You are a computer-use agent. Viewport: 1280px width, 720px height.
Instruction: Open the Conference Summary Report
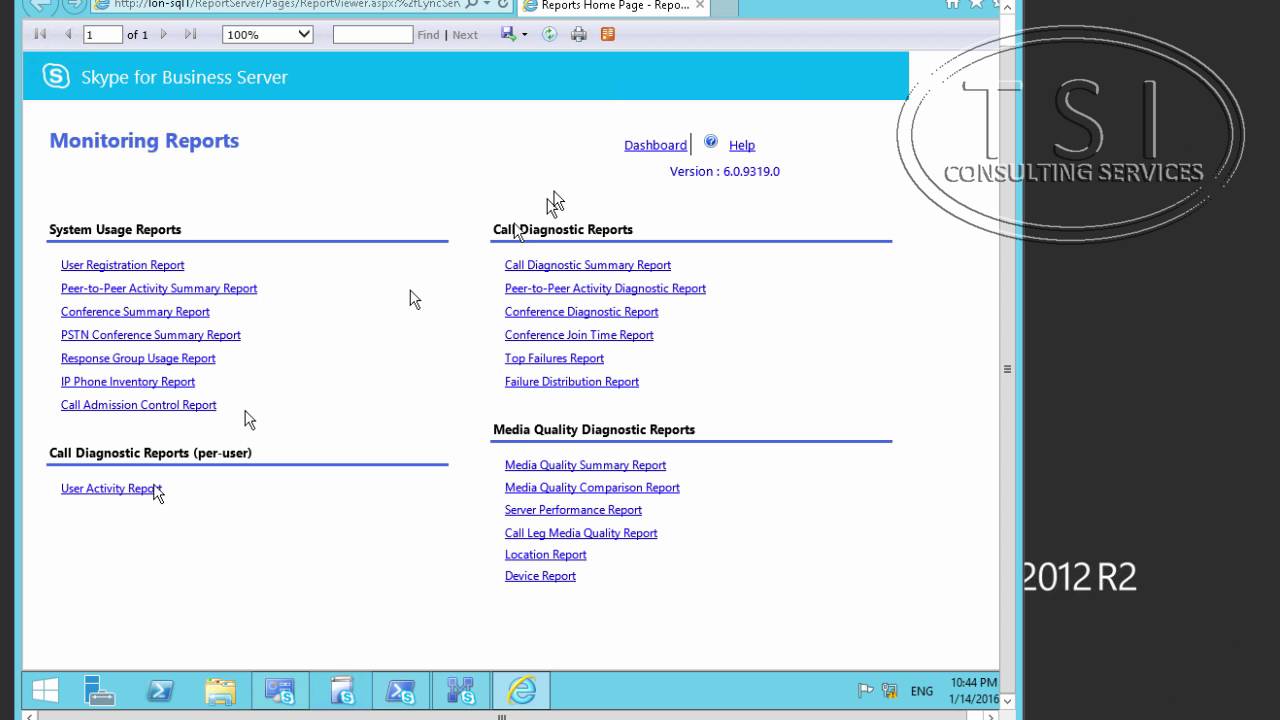click(x=135, y=312)
